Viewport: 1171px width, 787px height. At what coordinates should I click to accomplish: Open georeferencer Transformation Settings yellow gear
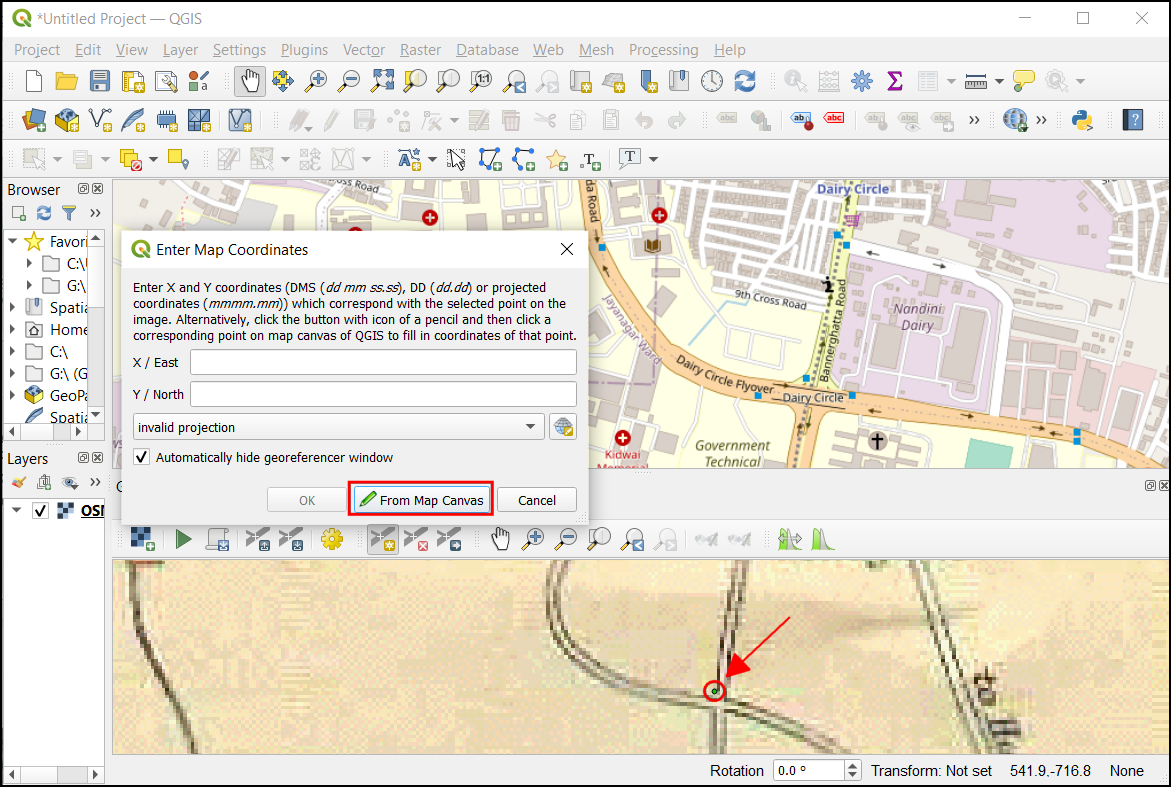[332, 538]
